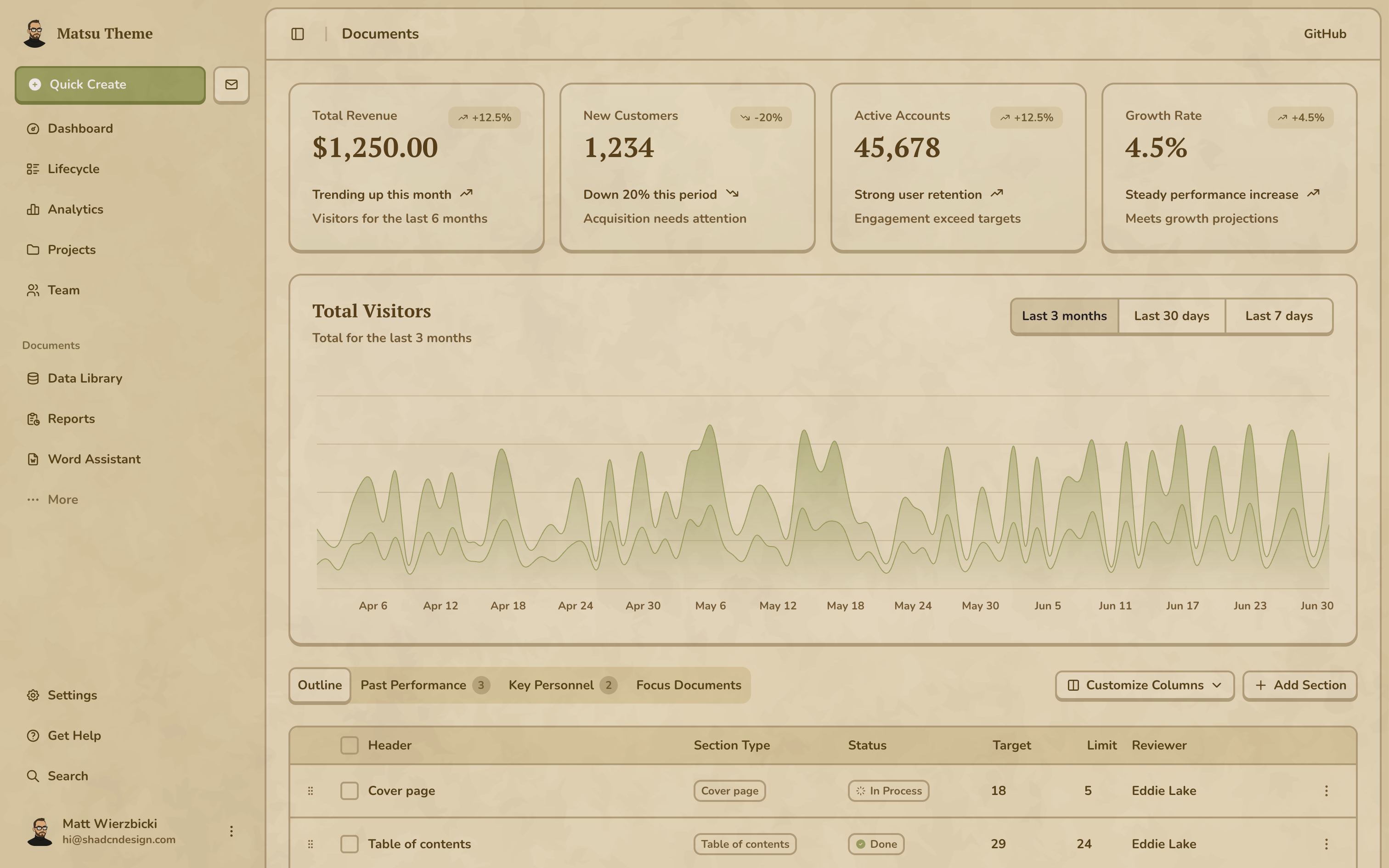Viewport: 1389px width, 868px height.
Task: Click the trending arrow beside Trending up this month
Action: click(x=466, y=193)
